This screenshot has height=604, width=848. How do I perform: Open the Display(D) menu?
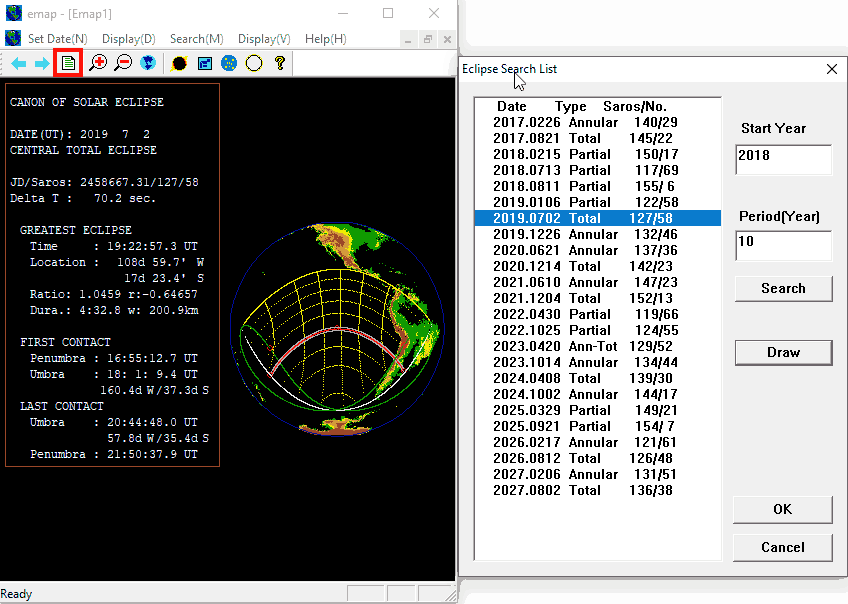(129, 39)
